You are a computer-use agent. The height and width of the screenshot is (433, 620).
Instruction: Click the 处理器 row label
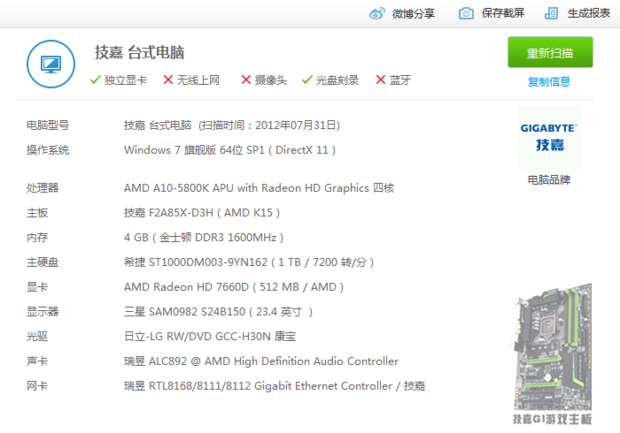tap(42, 188)
